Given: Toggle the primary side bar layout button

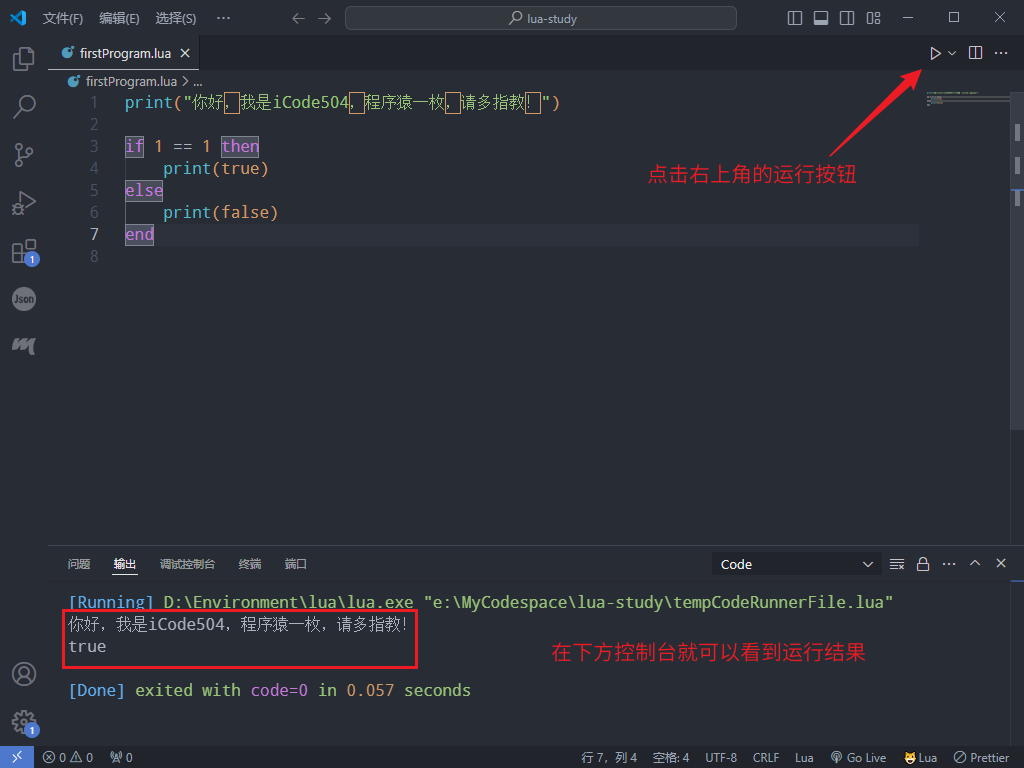Looking at the screenshot, I should tap(795, 18).
